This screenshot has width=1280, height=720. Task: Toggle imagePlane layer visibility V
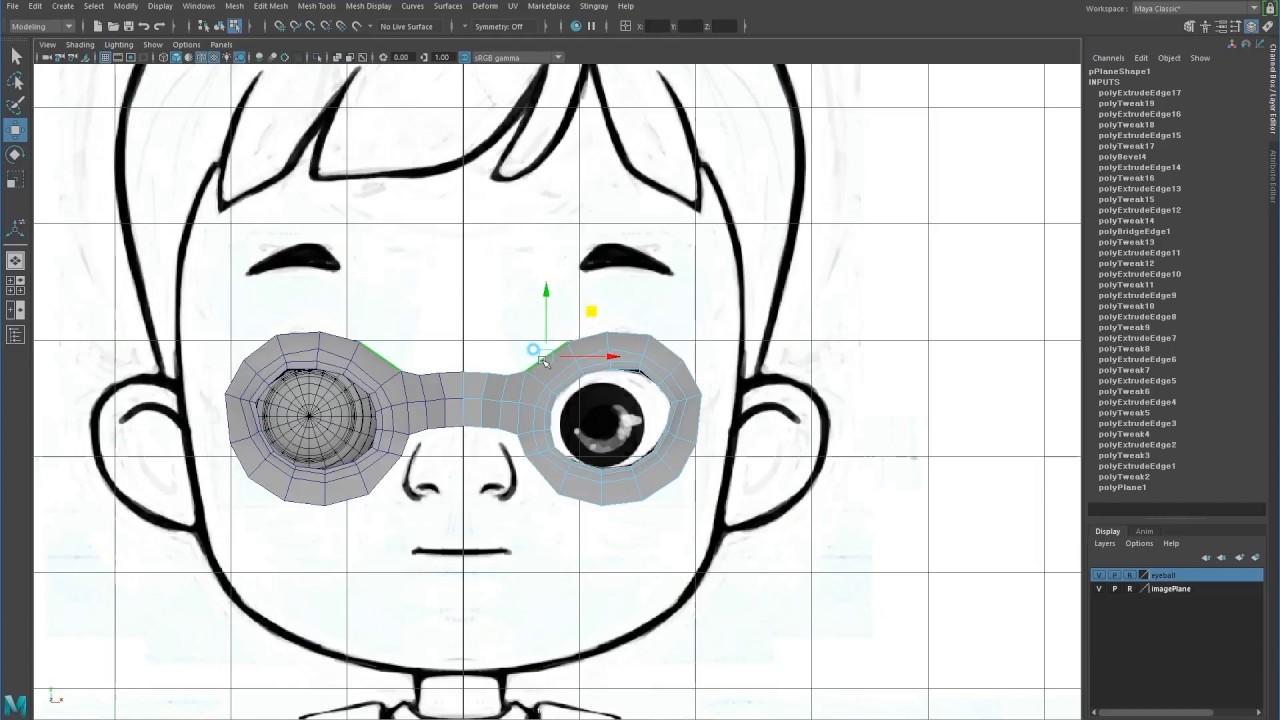pos(1099,589)
